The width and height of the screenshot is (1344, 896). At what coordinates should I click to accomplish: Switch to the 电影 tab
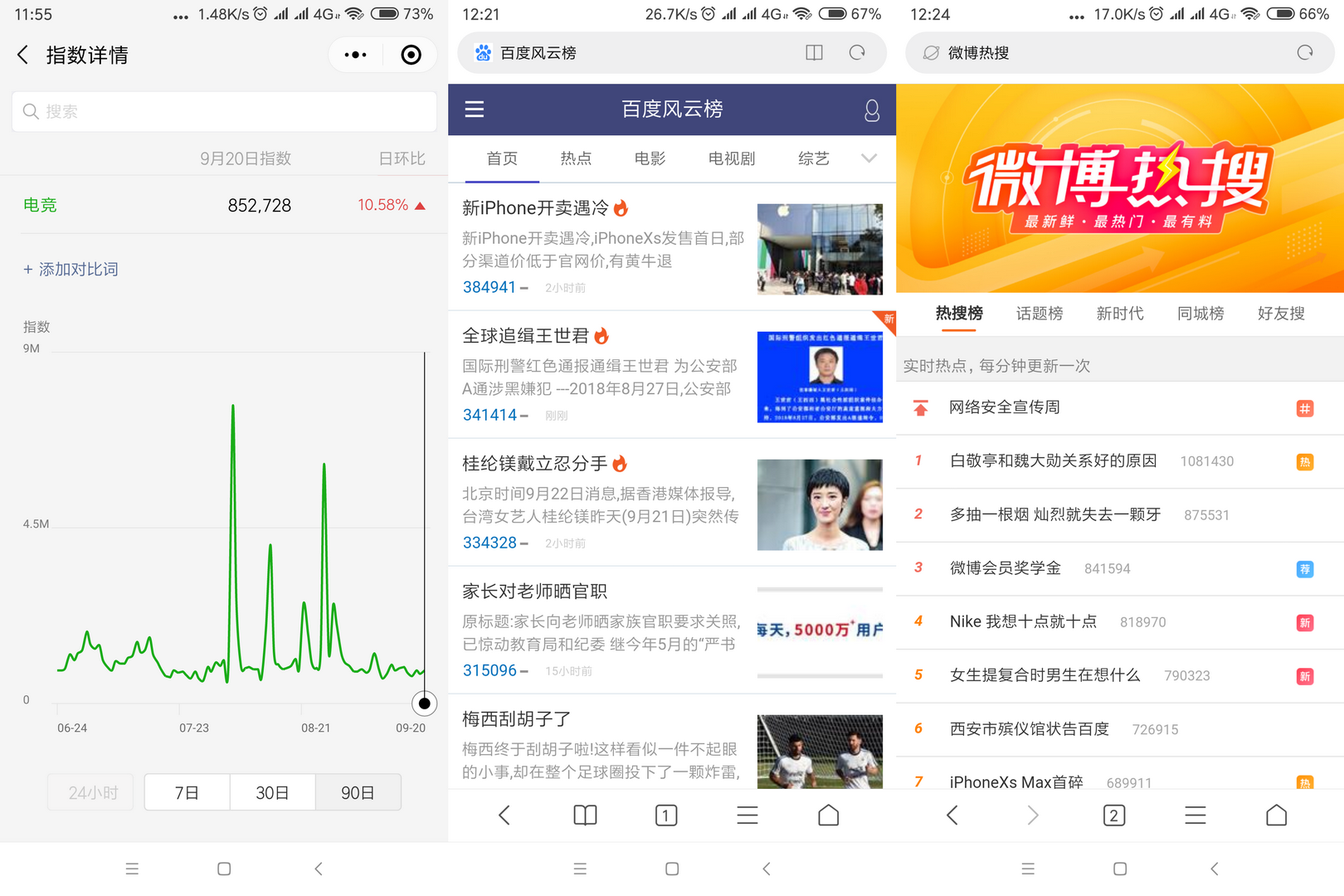(650, 158)
